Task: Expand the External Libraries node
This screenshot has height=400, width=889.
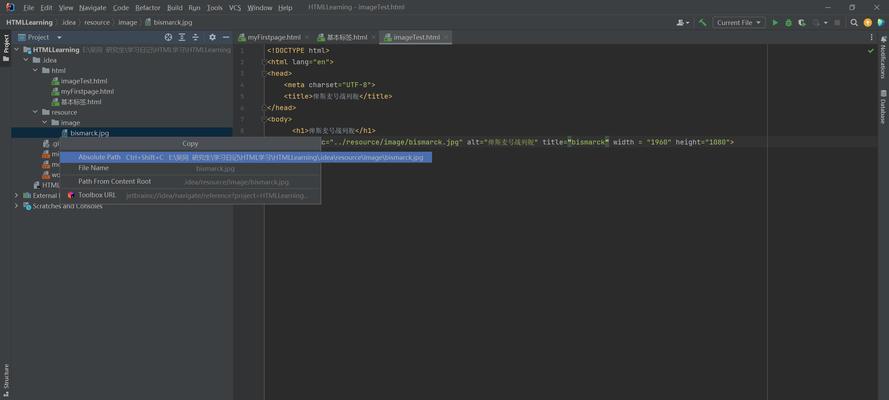Action: [x=16, y=195]
